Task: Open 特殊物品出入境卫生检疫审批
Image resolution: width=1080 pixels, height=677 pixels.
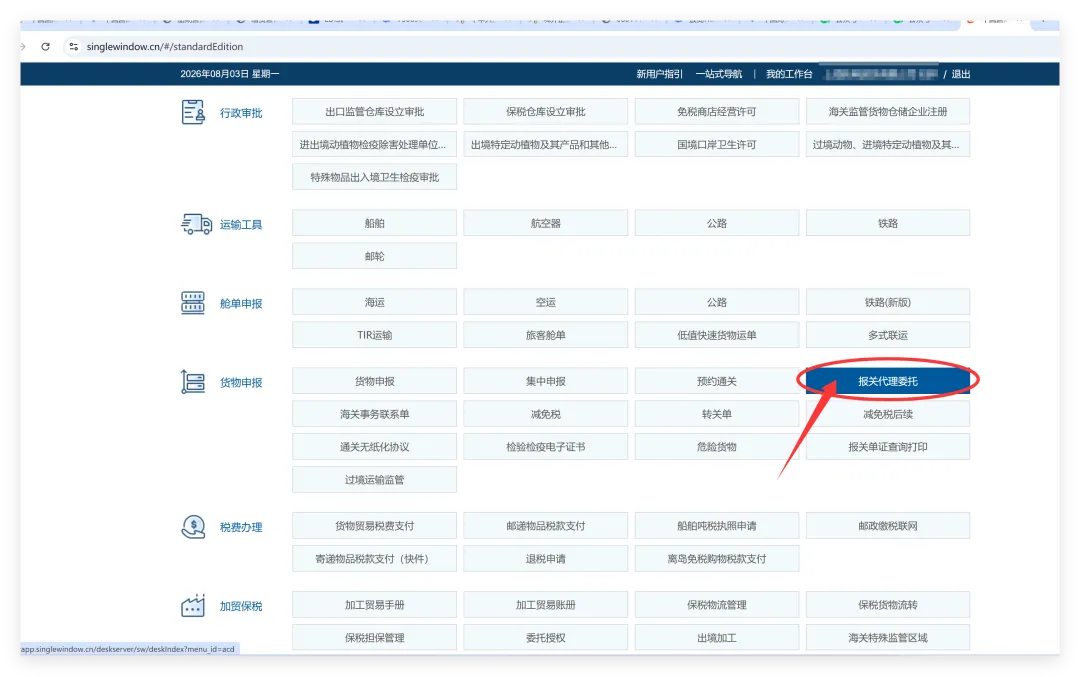Action: coord(374,177)
